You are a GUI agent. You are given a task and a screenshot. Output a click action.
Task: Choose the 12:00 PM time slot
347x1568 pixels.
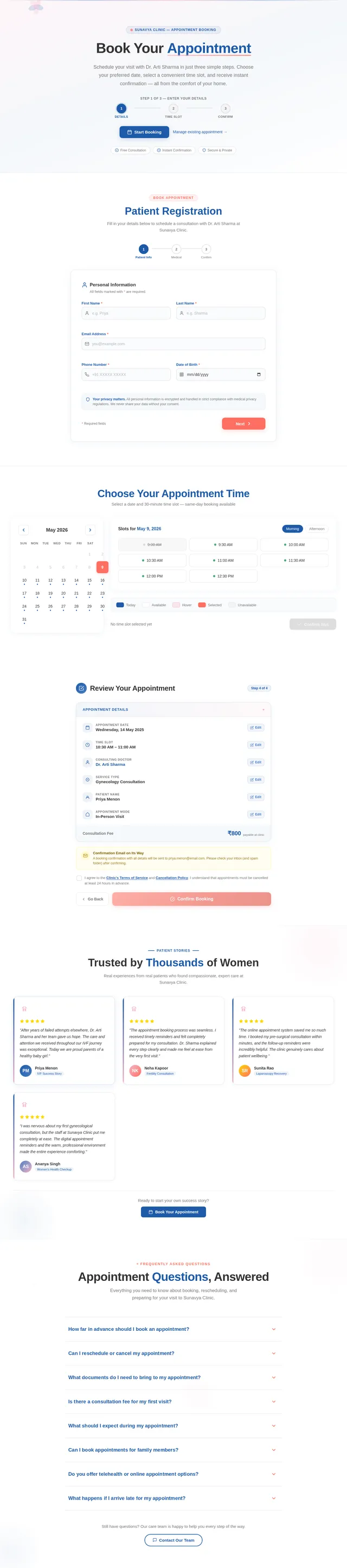tap(152, 576)
